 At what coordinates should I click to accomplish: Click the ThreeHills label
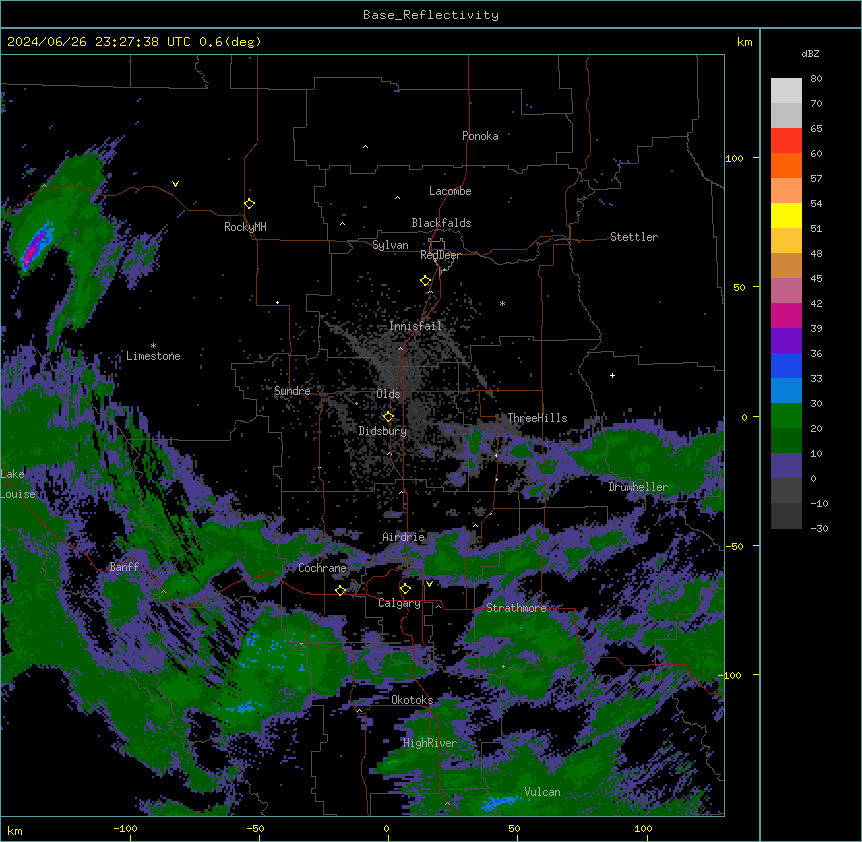point(537,418)
